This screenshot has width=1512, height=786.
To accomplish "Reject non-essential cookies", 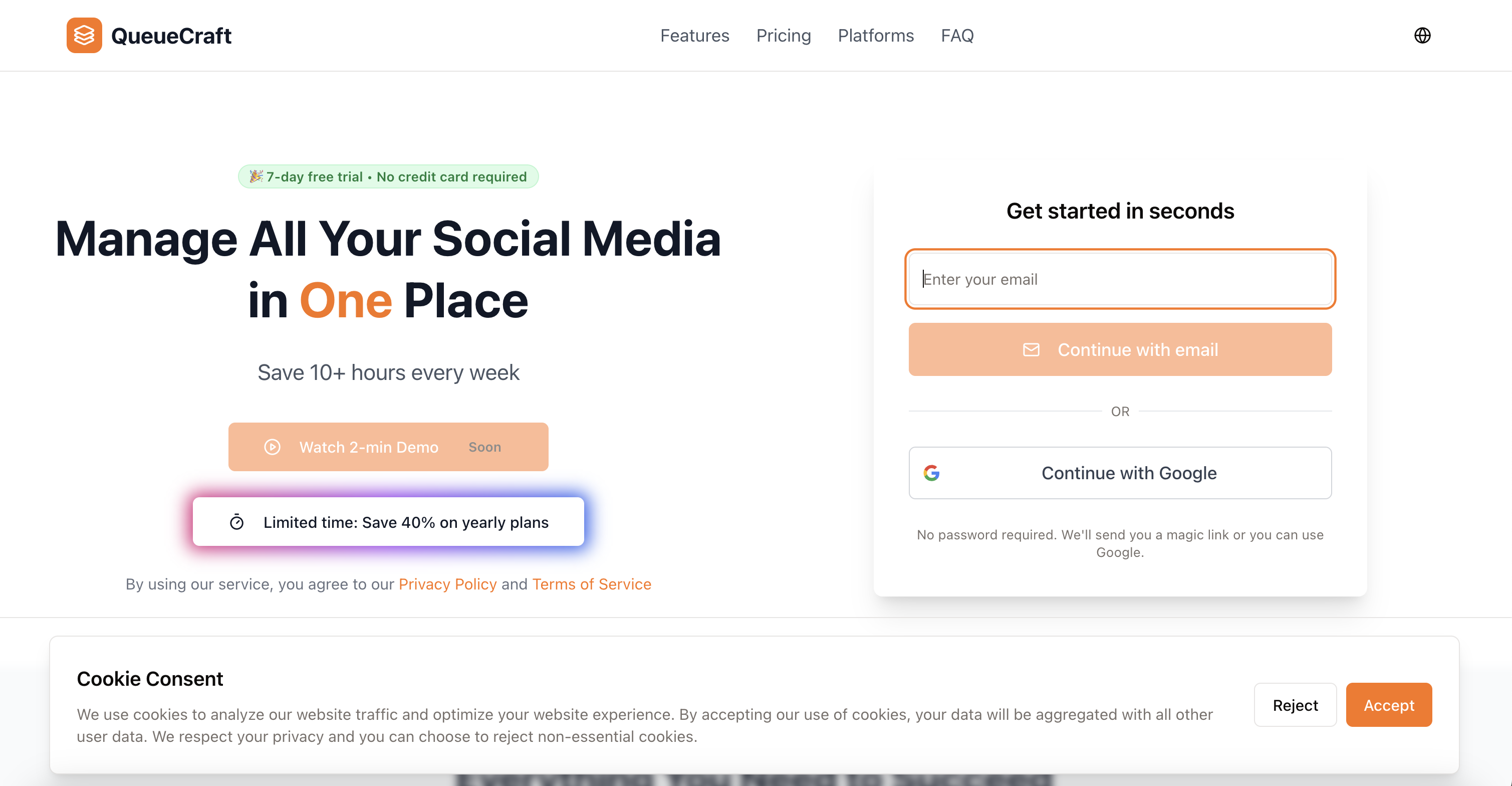I will [x=1295, y=705].
